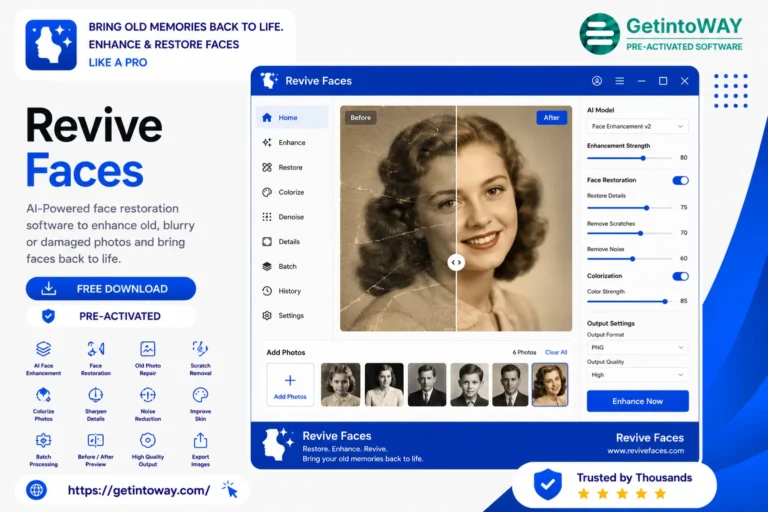Adjust the Enhancement Strength slider
The image size is (768, 512).
(x=630, y=158)
